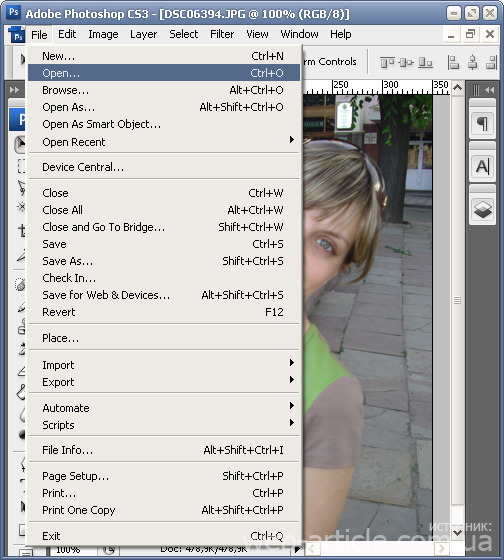
Task: Collapse the toolbox with double-arrow toggle
Action: click(14, 90)
